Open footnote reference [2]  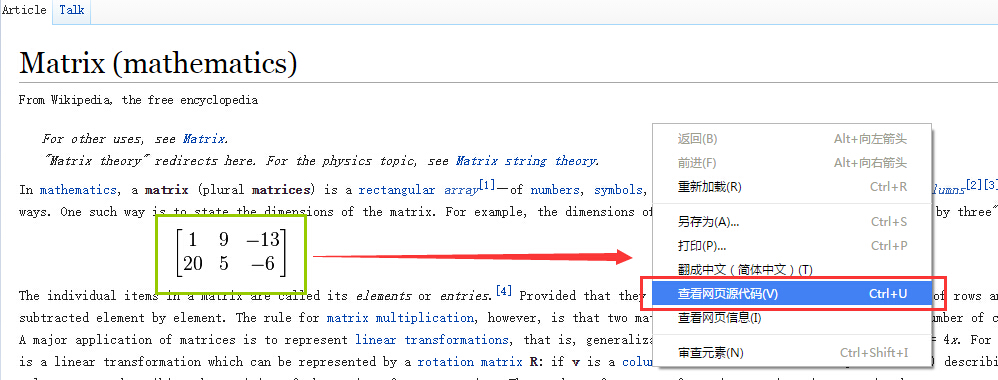click(x=974, y=185)
